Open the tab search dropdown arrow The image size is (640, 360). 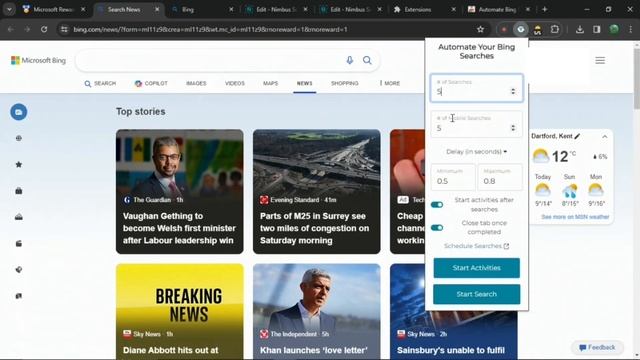(x=9, y=9)
